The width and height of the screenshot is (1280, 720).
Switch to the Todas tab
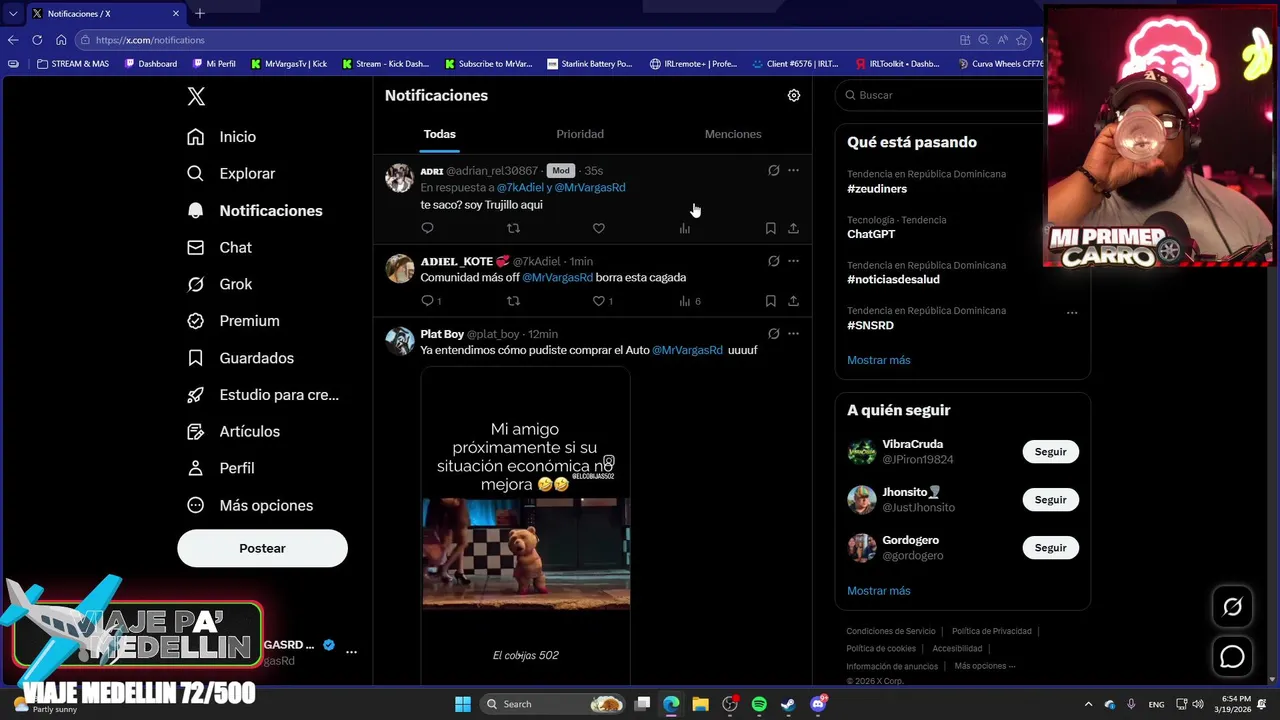(439, 134)
